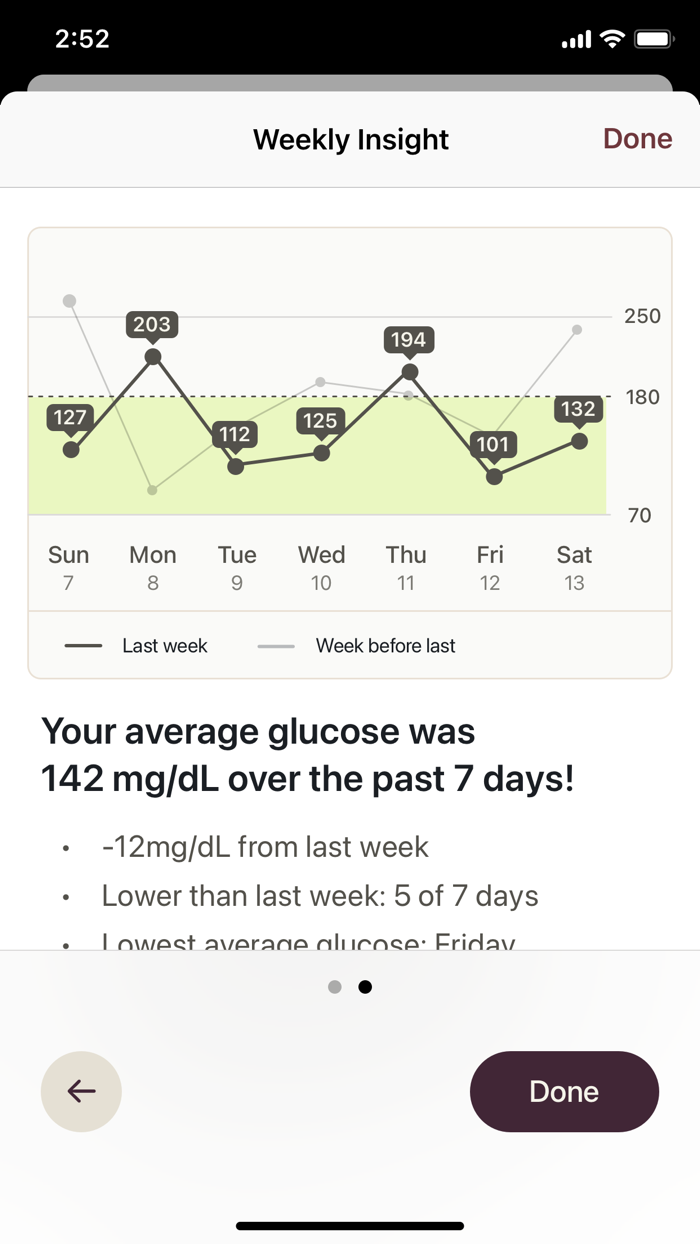Image resolution: width=700 pixels, height=1244 pixels.
Task: Tap the sheet grabber handle at top
Action: (350, 78)
